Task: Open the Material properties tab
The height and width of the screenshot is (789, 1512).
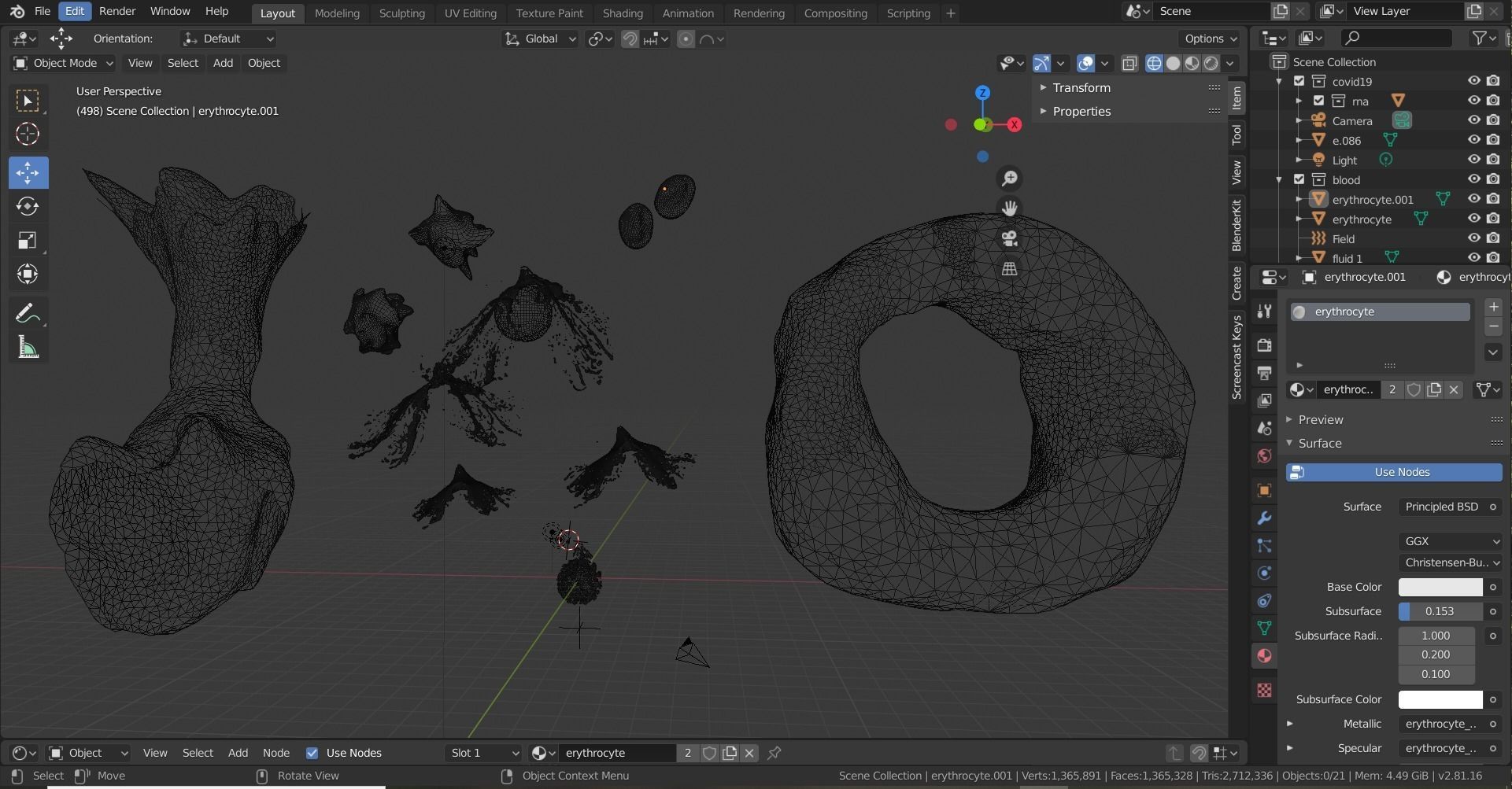Action: click(x=1264, y=656)
